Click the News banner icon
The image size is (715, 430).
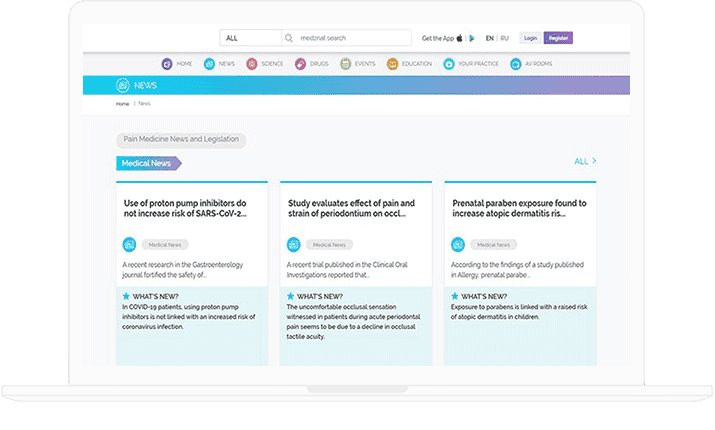click(123, 85)
